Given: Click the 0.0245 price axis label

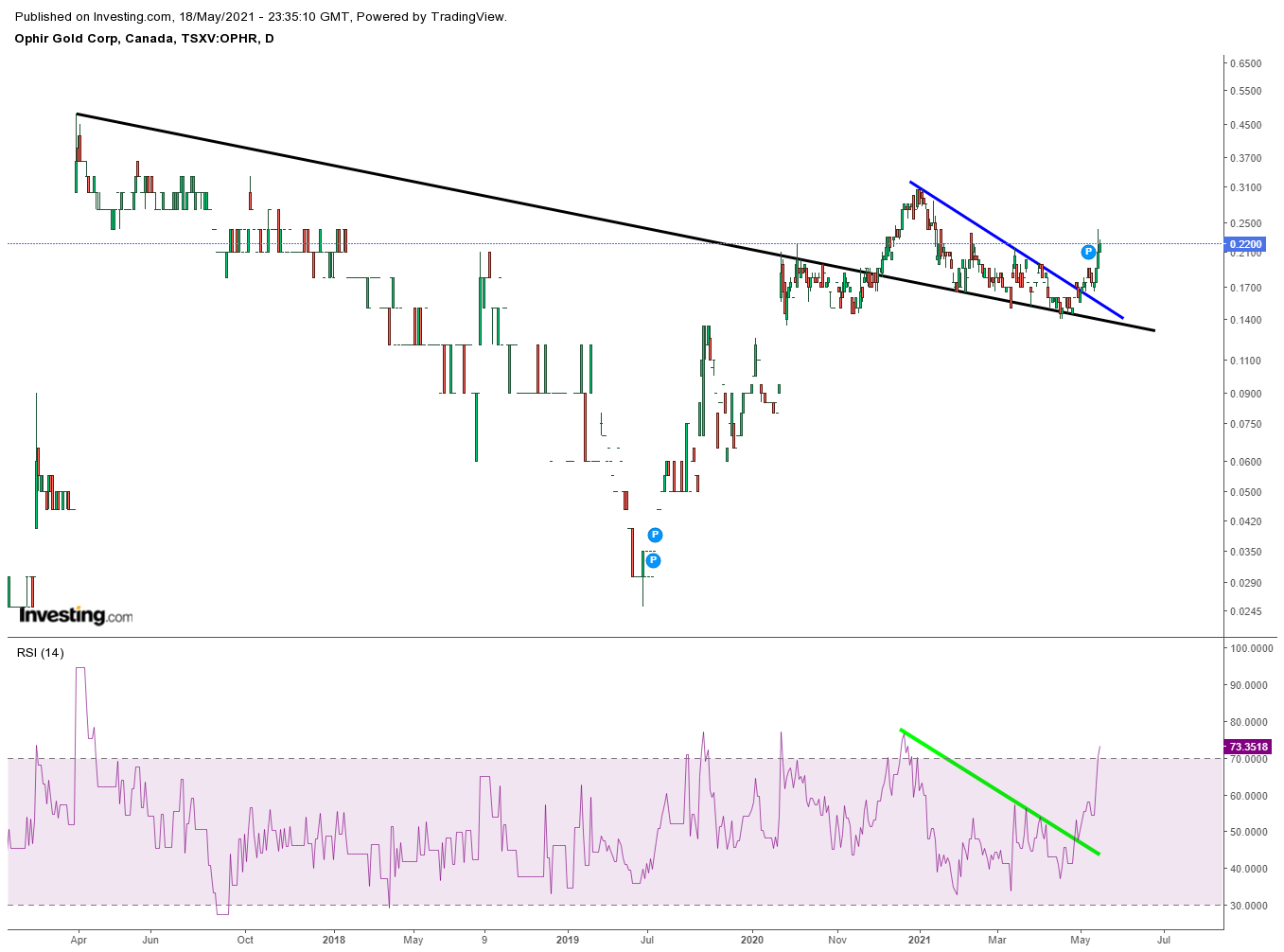Looking at the screenshot, I should [1246, 611].
